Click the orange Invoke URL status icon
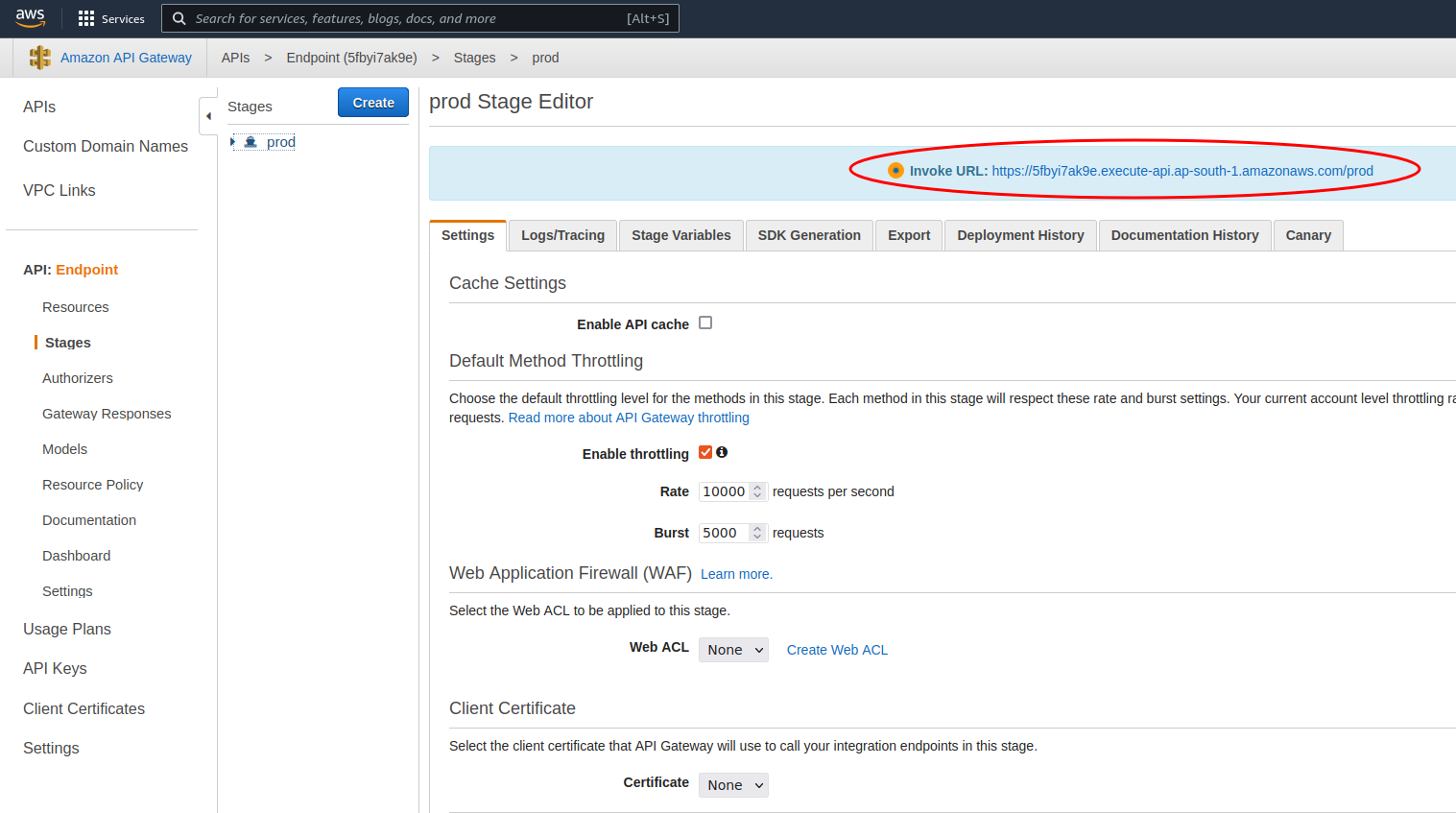 (895, 171)
